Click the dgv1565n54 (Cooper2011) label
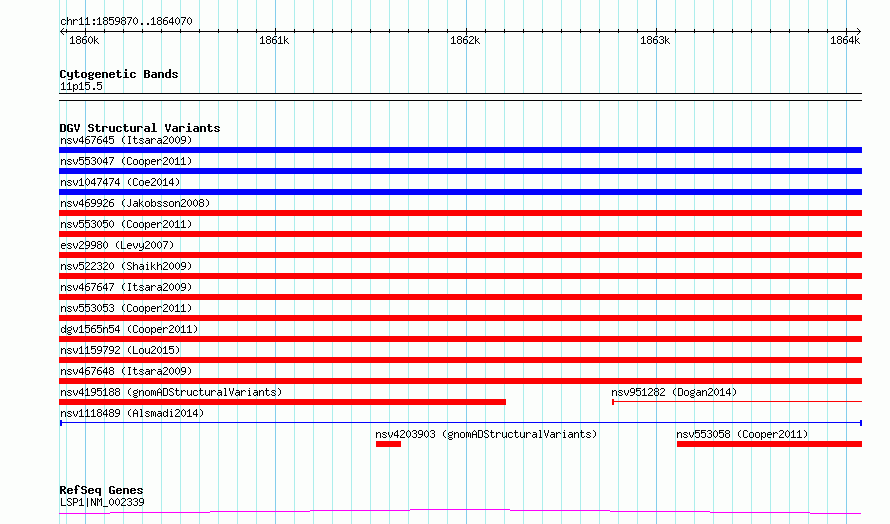Screen dimensions: 890x524 (x=129, y=329)
